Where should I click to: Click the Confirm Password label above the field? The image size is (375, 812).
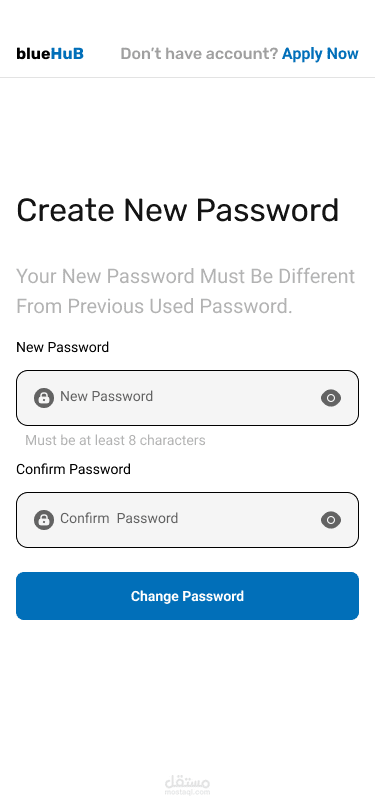[x=74, y=469]
